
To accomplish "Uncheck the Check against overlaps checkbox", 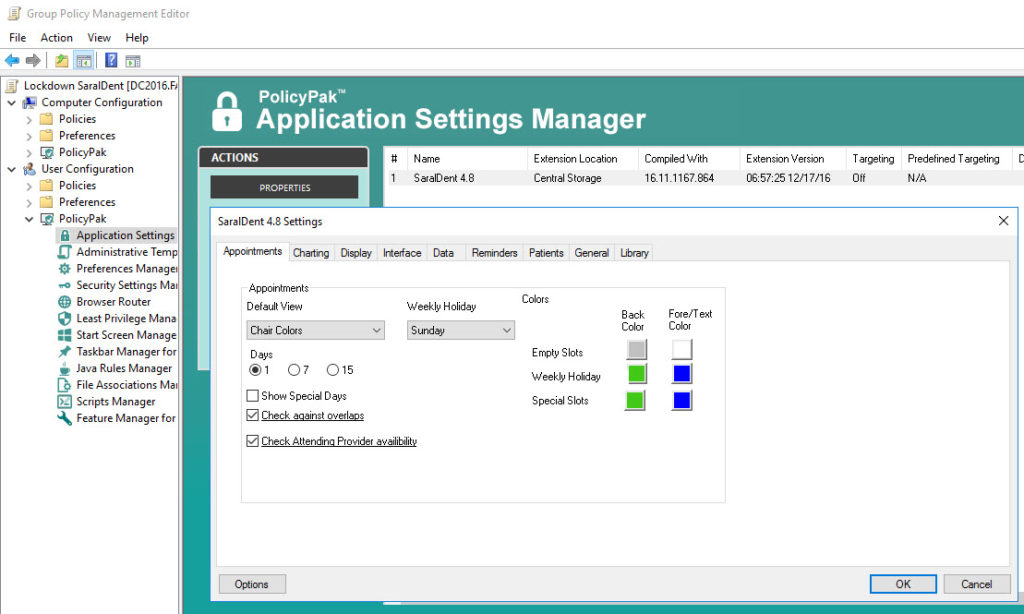I will point(253,415).
